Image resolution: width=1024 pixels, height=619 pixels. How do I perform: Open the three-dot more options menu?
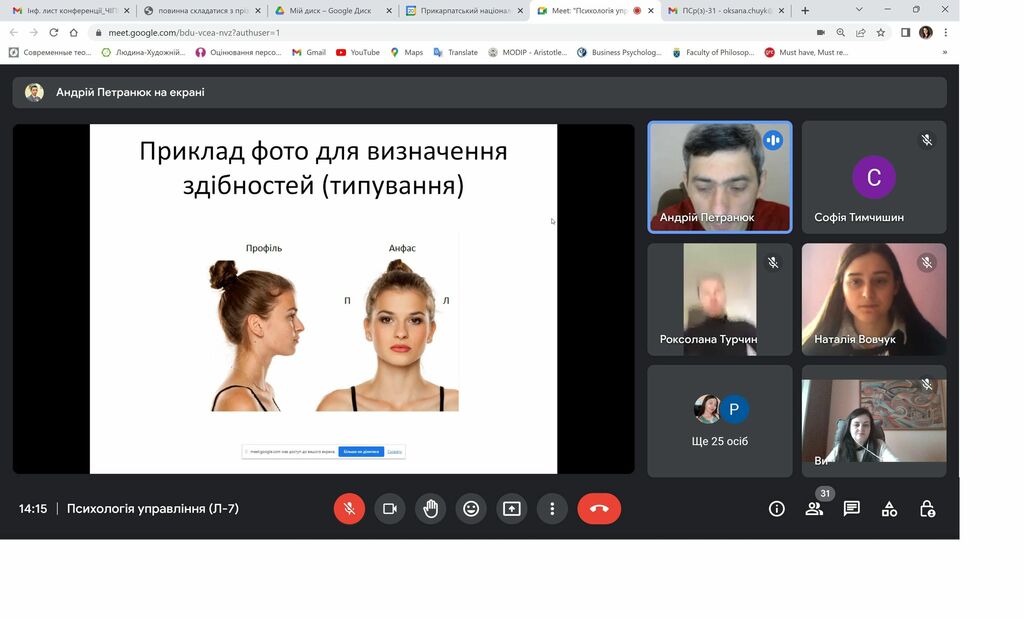click(x=552, y=508)
